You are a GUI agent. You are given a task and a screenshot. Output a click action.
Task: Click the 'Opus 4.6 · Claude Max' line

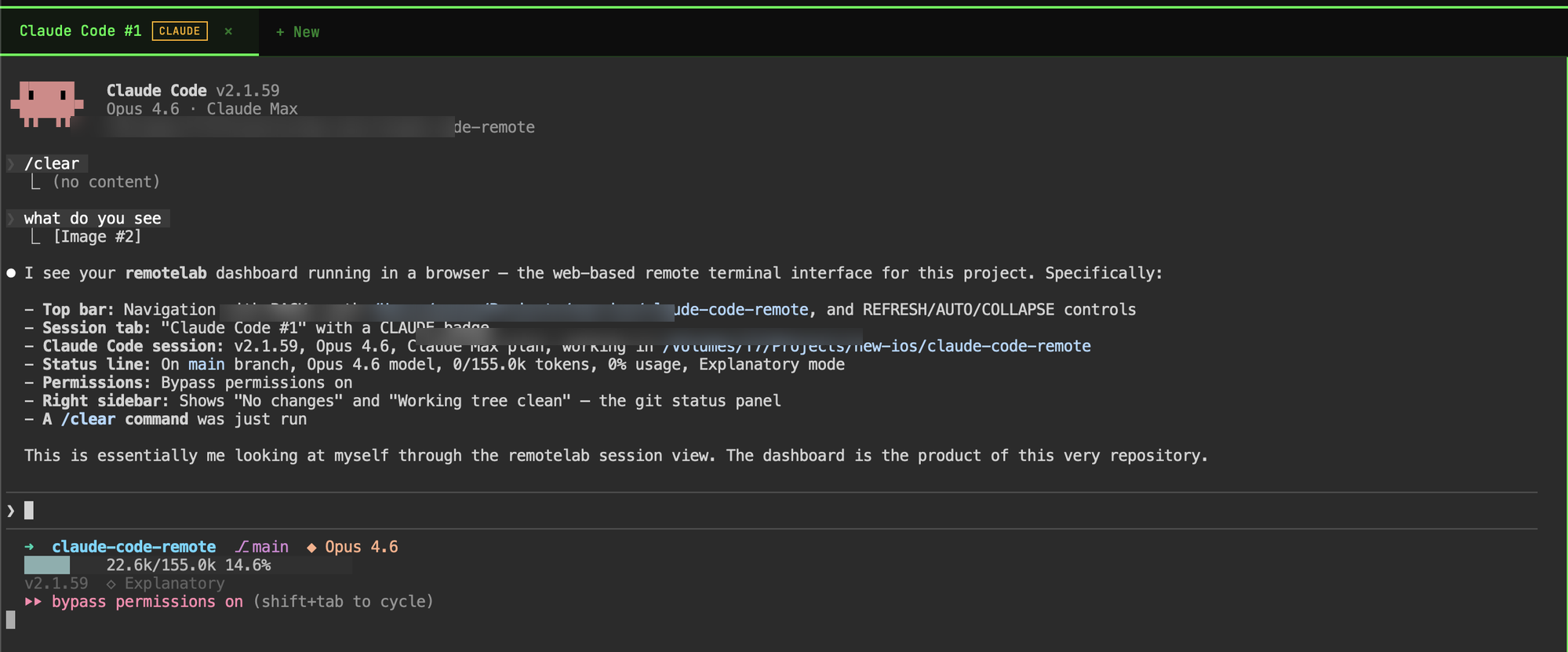coord(202,109)
